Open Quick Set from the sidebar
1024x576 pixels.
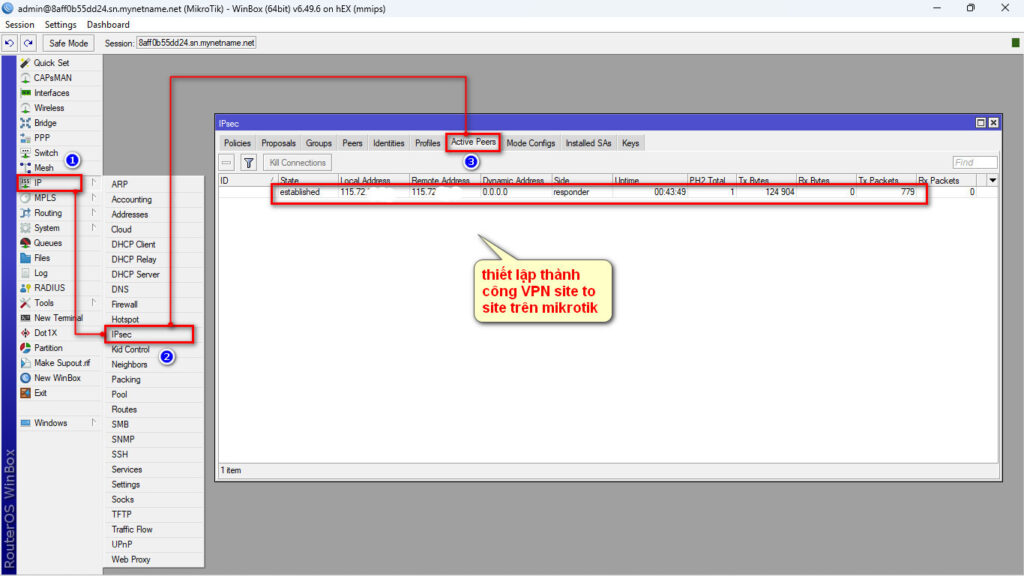[51, 63]
